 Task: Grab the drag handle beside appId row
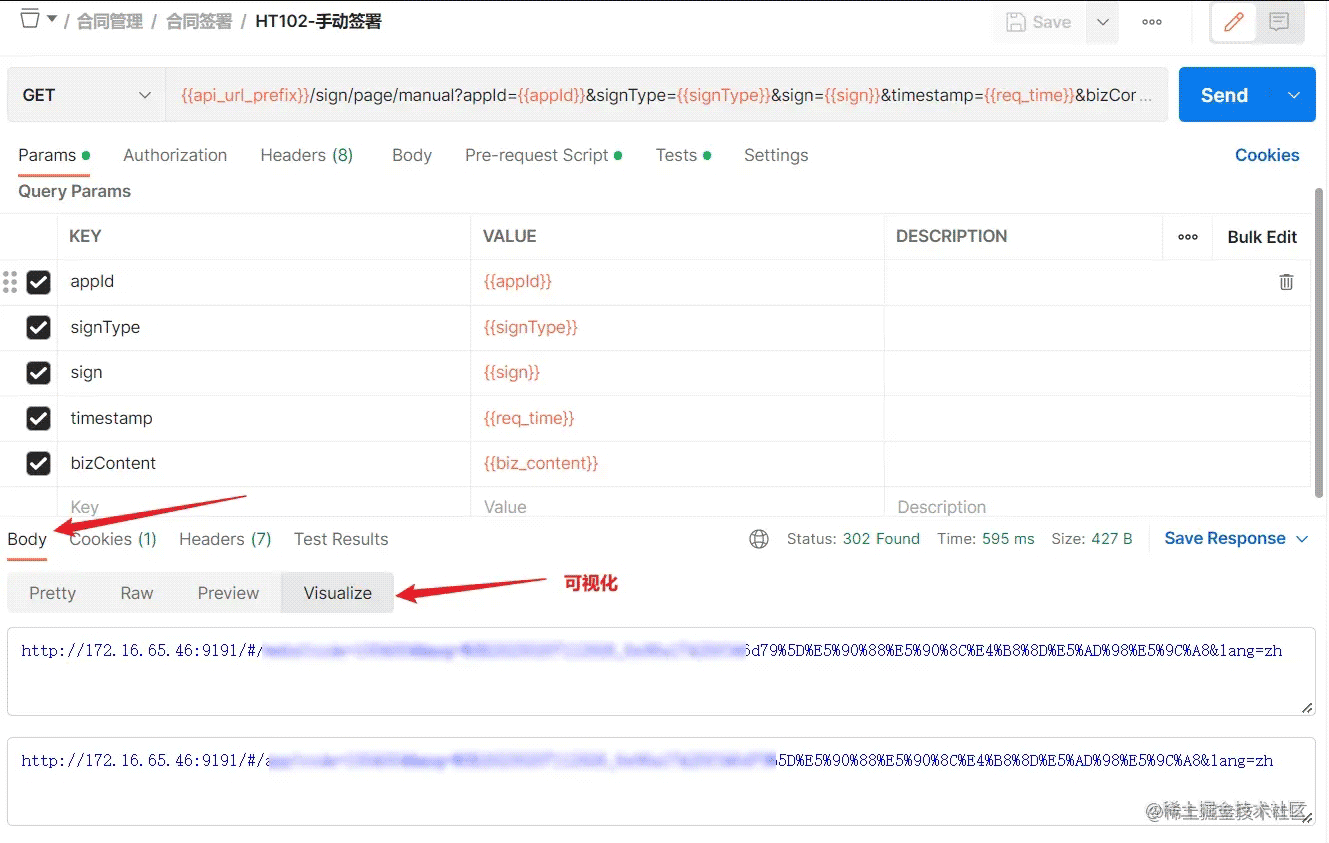10,282
